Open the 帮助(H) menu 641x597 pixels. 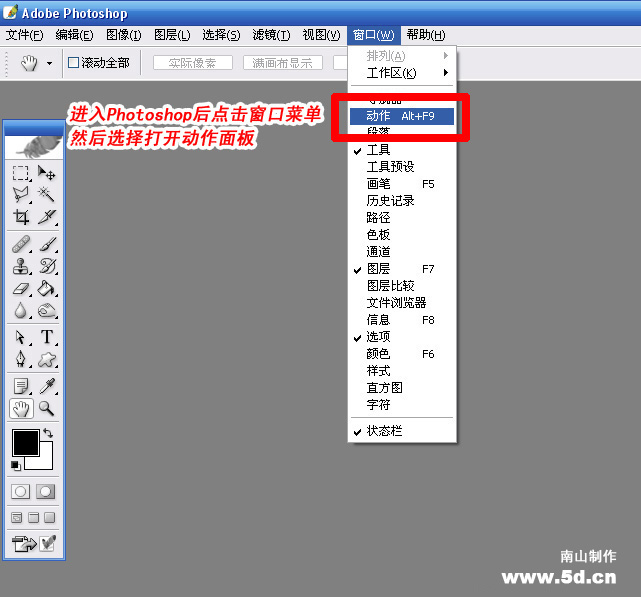point(426,35)
